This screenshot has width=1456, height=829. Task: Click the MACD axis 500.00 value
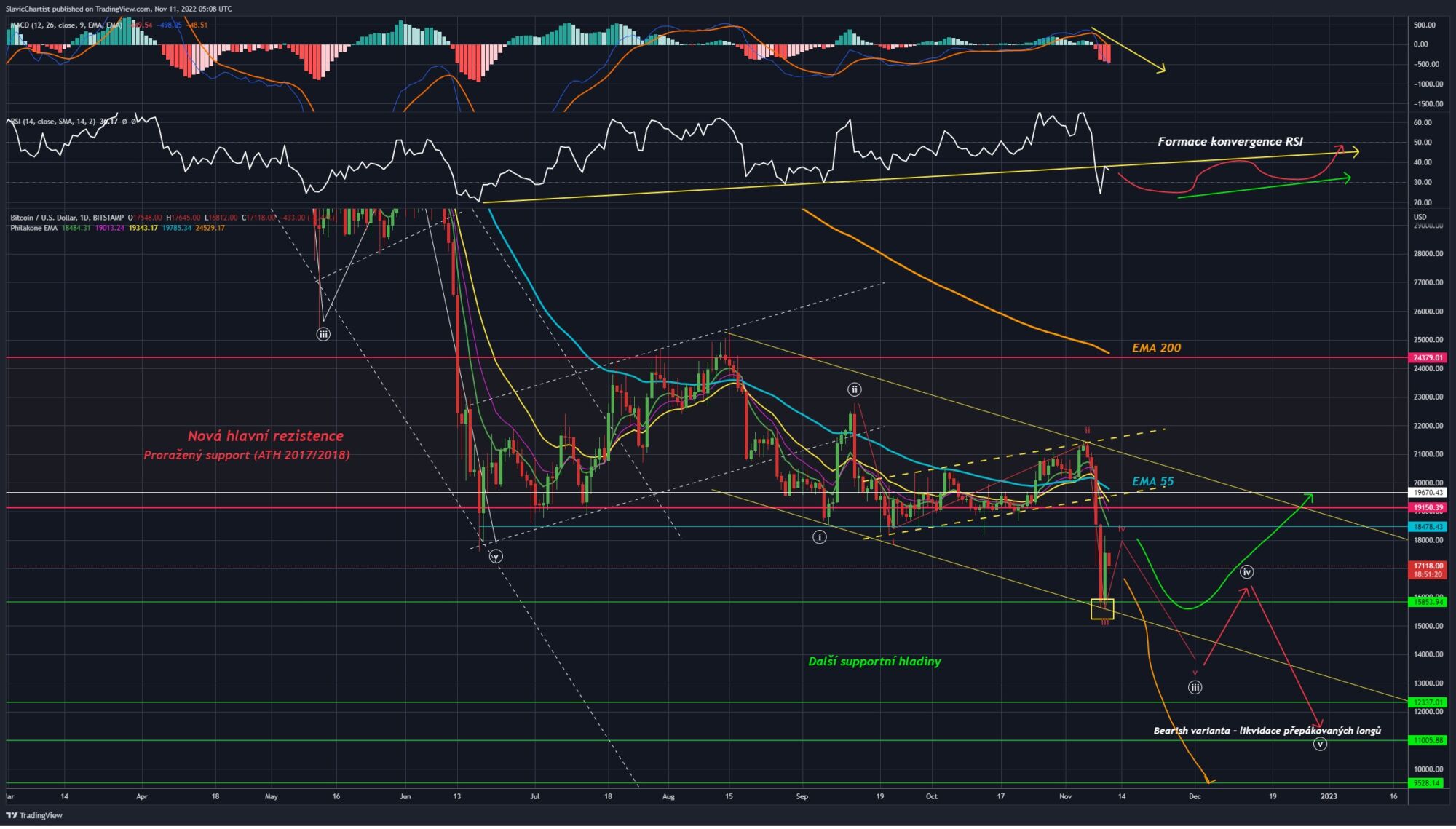(x=1424, y=25)
